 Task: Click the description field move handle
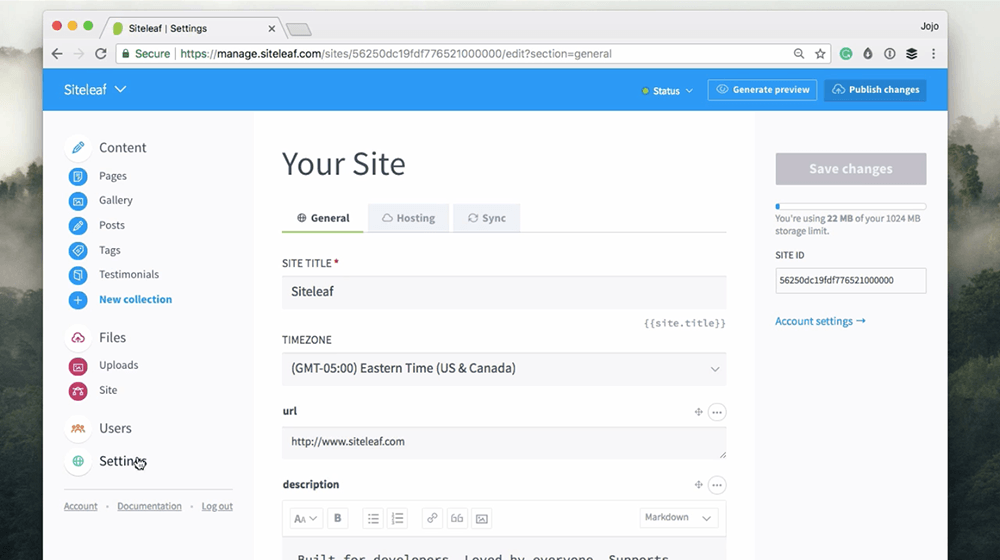(698, 485)
